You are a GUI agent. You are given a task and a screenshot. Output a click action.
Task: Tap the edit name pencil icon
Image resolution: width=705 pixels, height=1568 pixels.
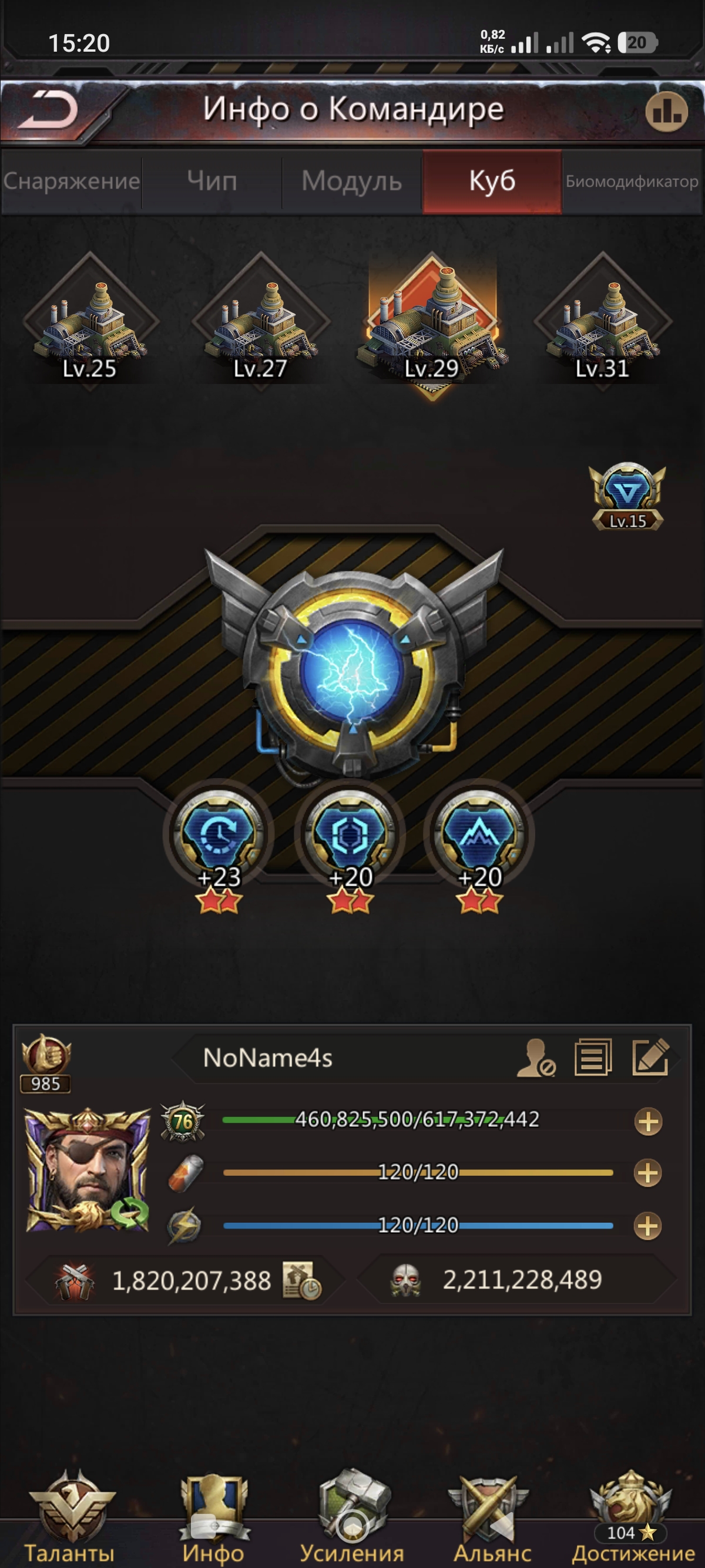point(650,1058)
